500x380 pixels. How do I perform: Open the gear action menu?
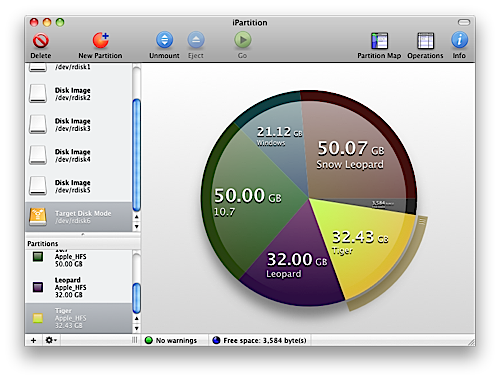point(51,340)
